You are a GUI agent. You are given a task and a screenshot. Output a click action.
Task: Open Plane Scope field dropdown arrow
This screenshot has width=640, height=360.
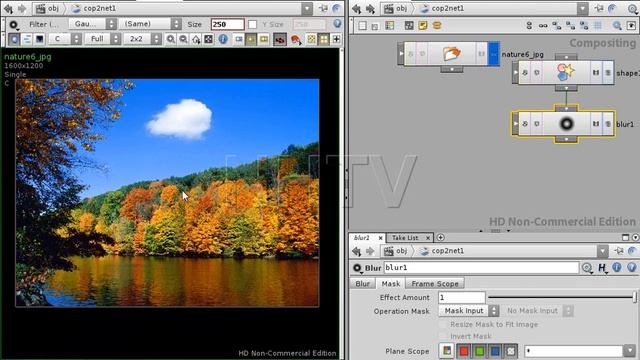point(629,351)
